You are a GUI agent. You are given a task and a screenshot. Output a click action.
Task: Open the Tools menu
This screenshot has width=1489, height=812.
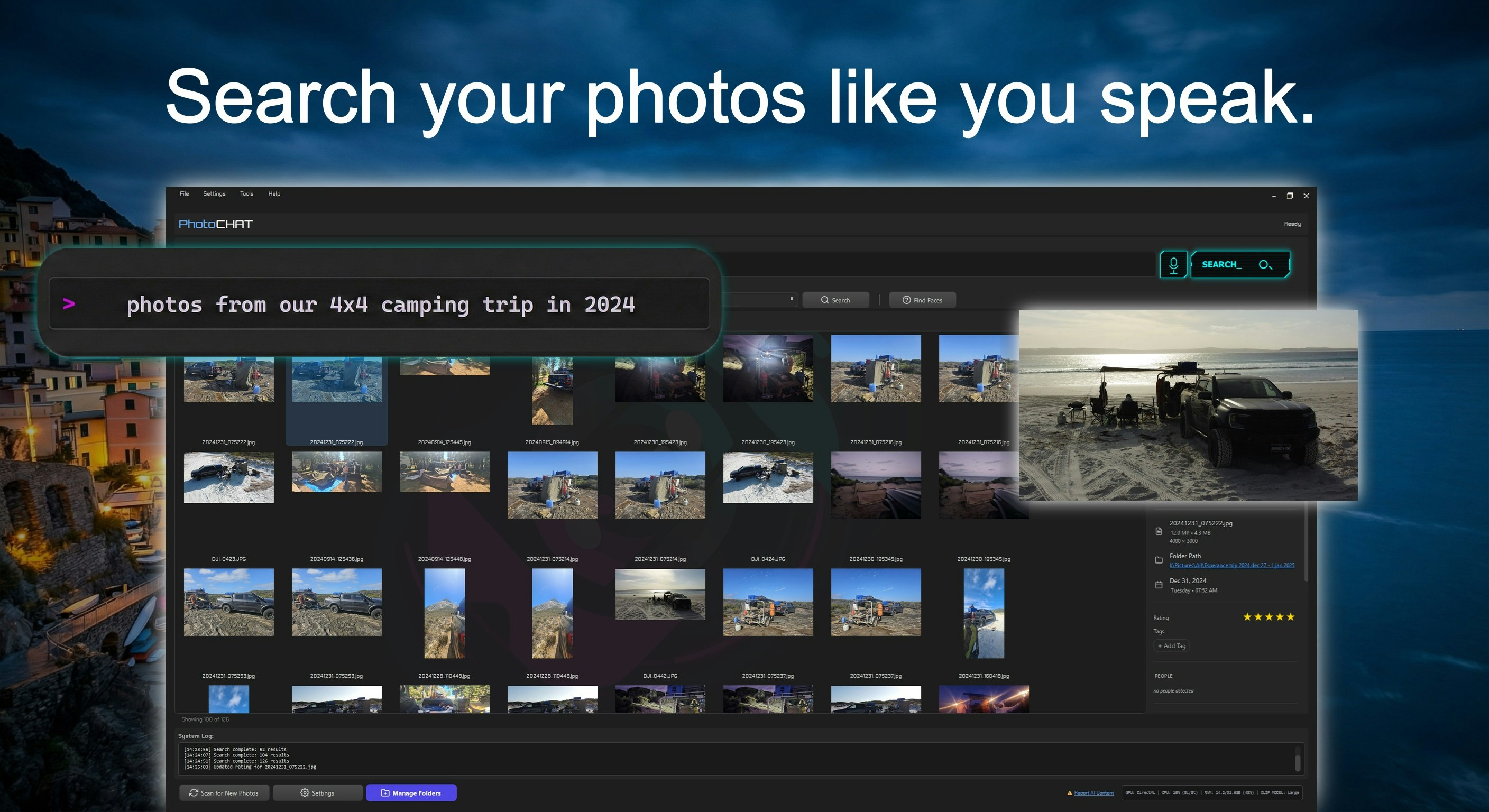(246, 193)
